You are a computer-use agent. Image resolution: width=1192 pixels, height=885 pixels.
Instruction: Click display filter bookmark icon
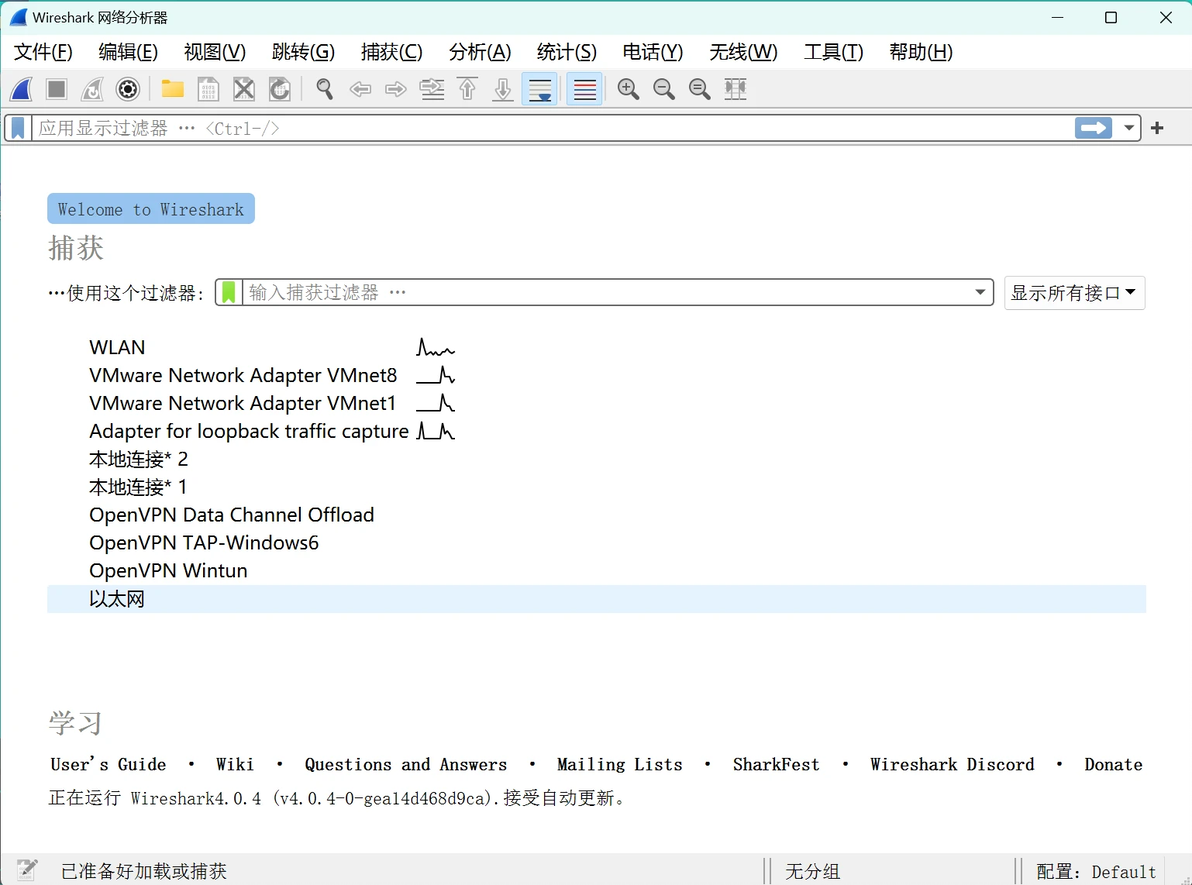point(18,128)
